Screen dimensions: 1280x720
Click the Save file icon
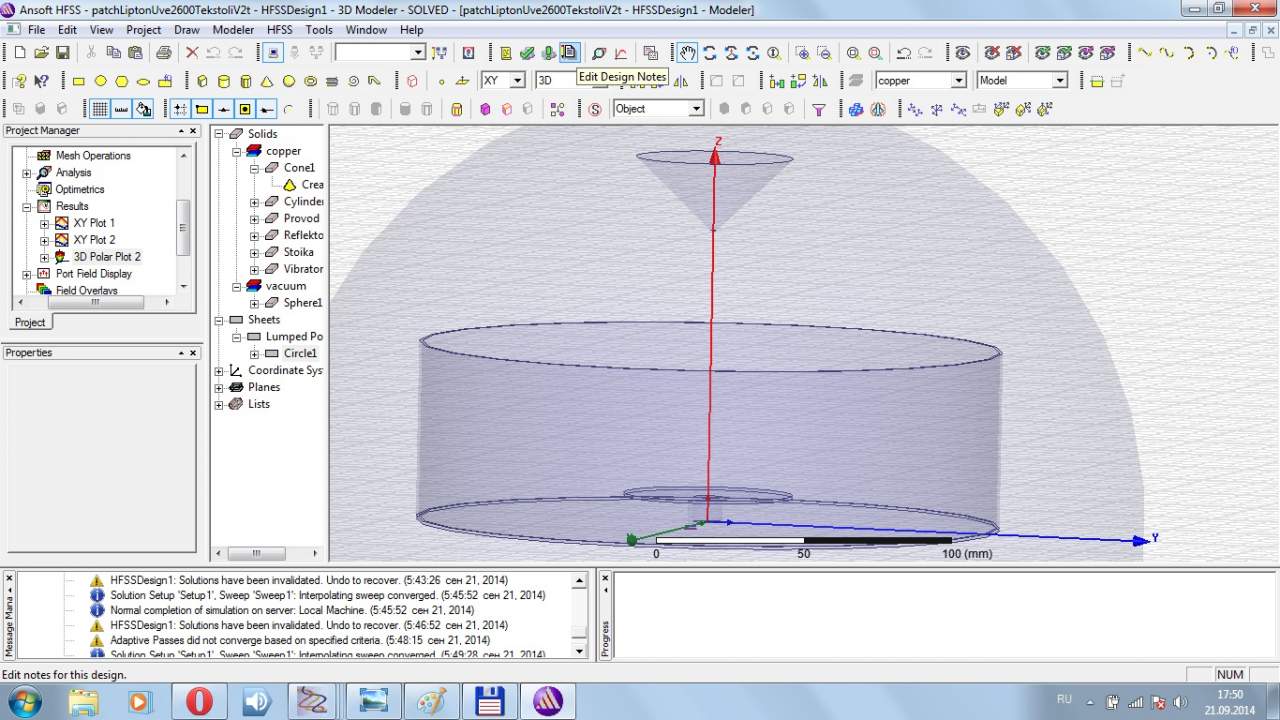tap(63, 52)
